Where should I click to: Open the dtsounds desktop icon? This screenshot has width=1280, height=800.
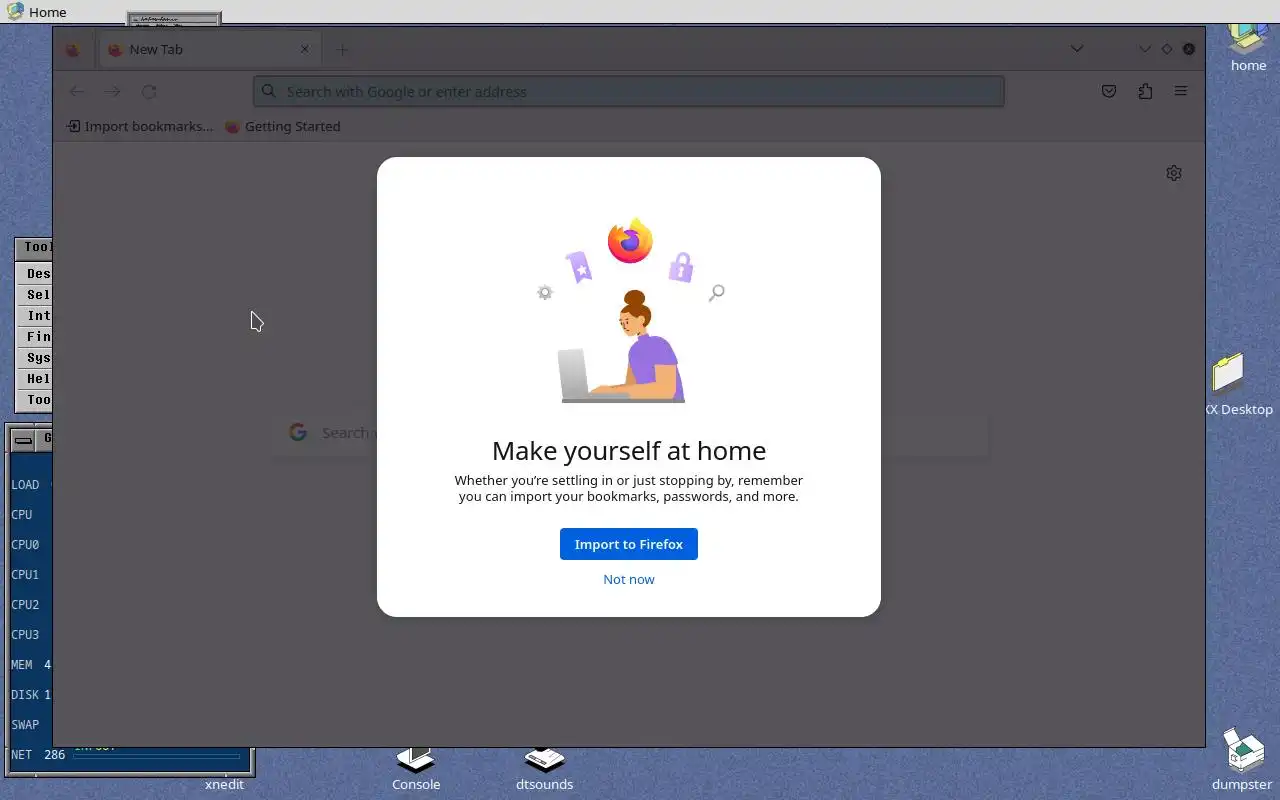click(x=545, y=770)
